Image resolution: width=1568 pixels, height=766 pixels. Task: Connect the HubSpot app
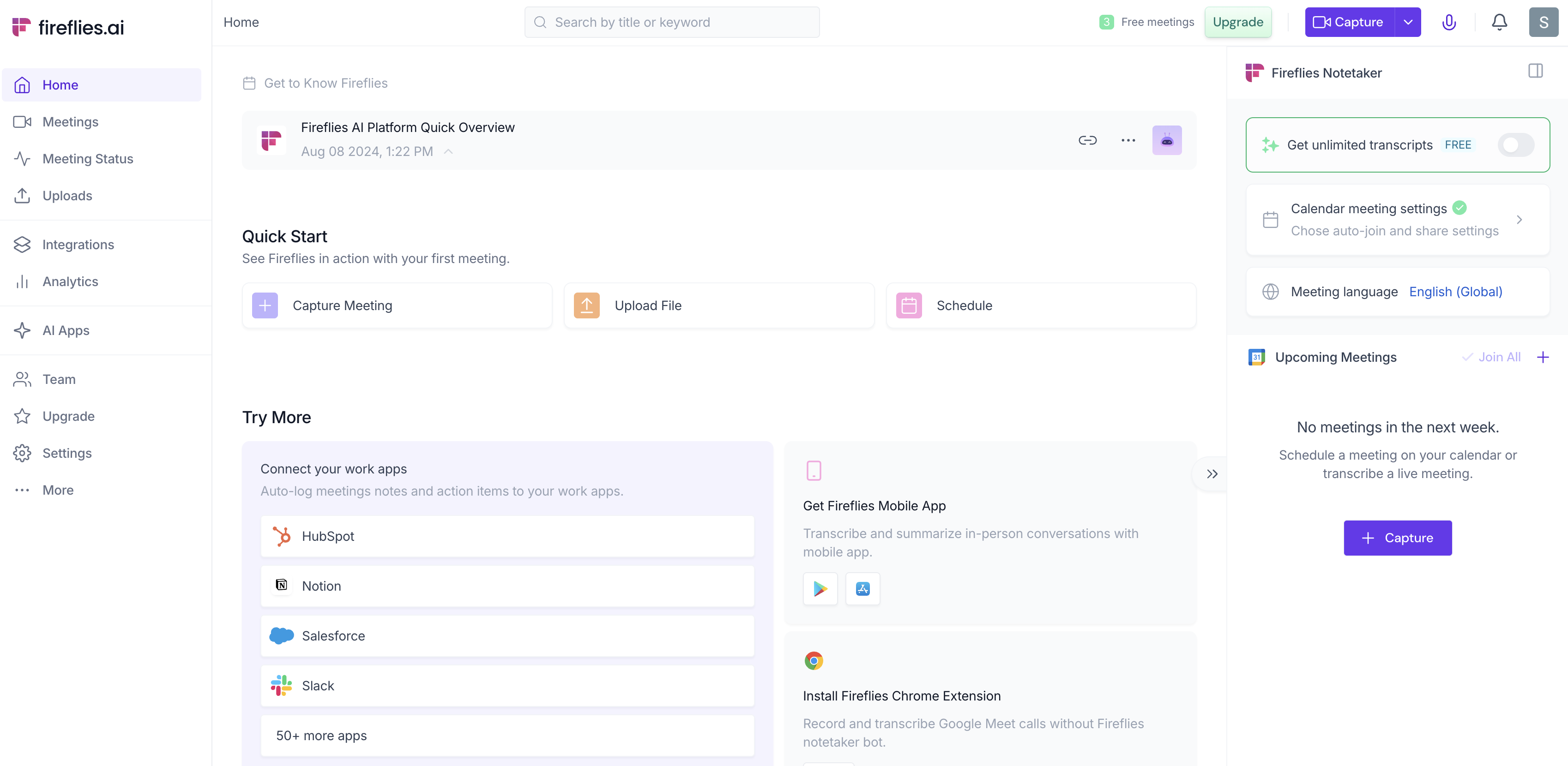click(507, 537)
